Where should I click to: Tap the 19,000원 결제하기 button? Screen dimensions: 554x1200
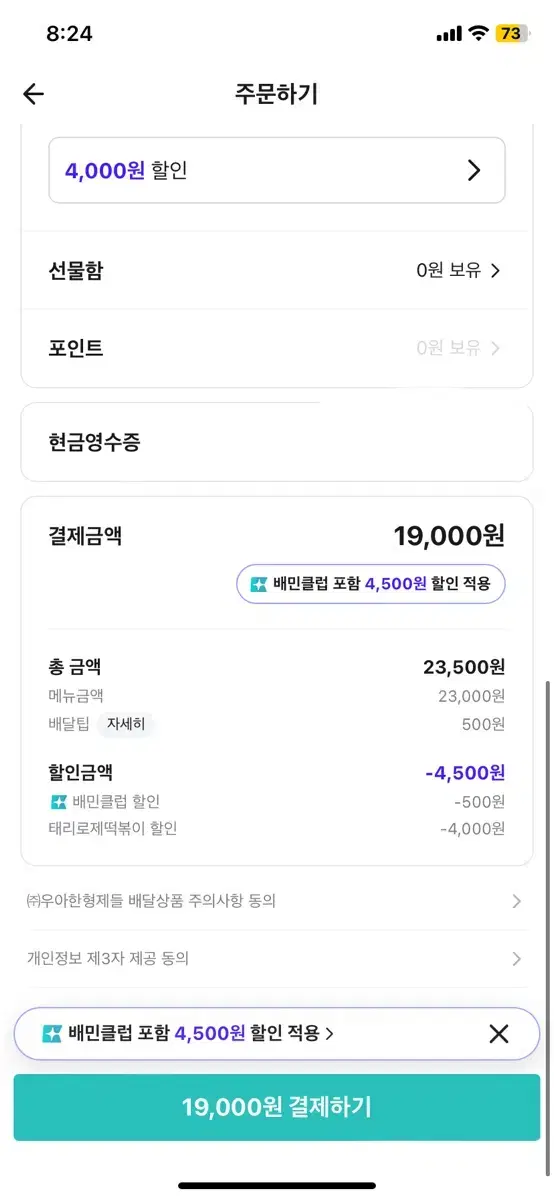[x=277, y=1107]
